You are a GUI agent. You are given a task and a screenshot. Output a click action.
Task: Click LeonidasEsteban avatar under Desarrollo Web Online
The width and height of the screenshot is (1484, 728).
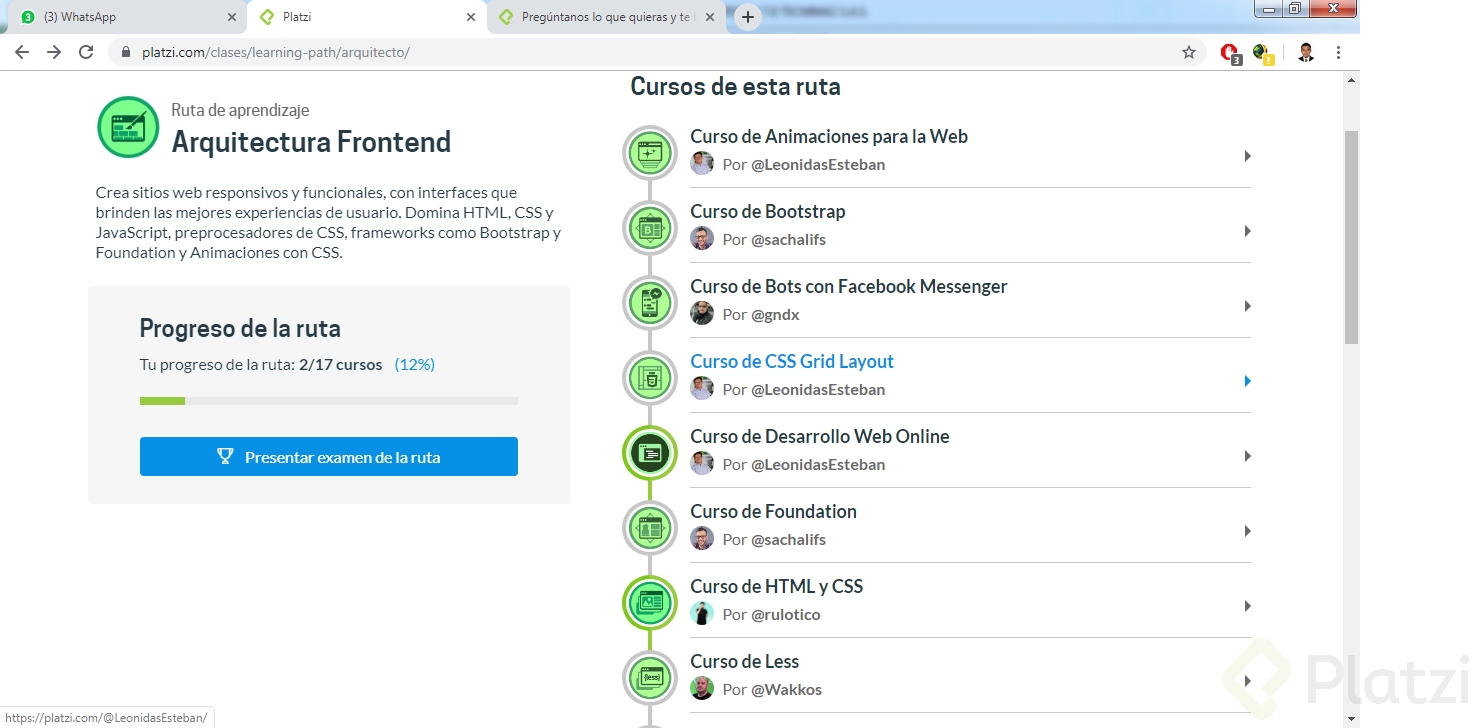702,463
